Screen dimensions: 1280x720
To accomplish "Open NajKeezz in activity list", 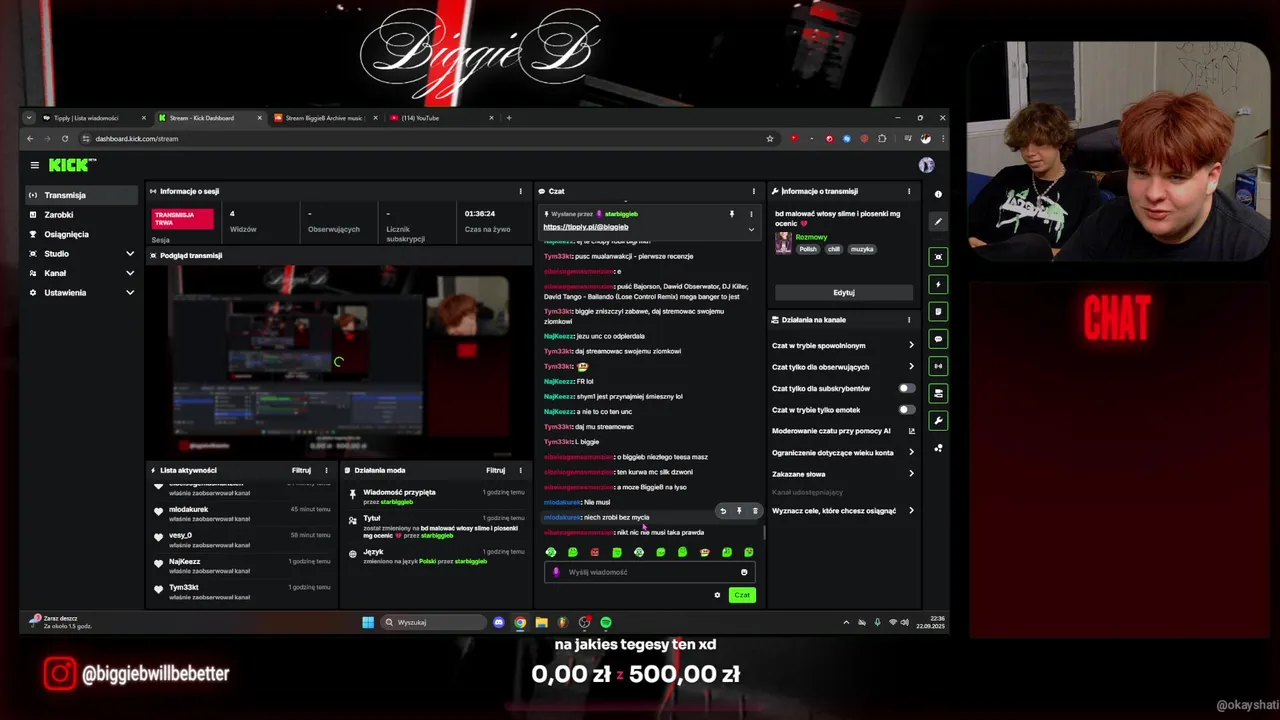I will (x=184, y=561).
